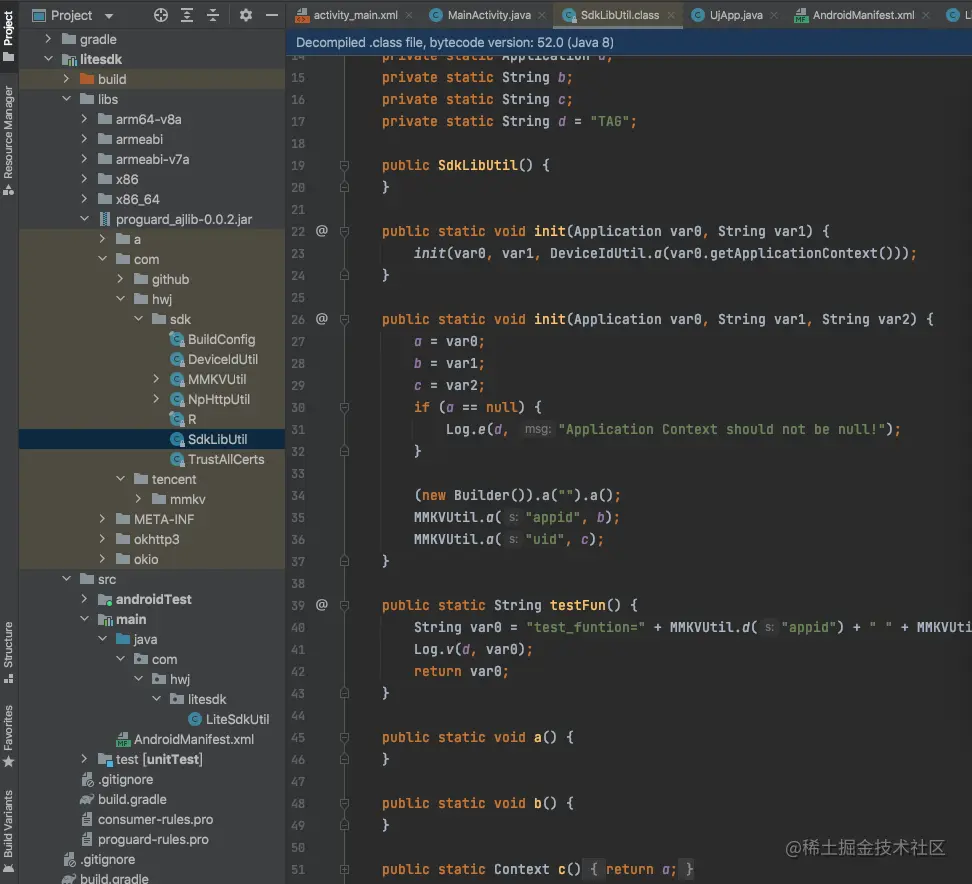Open the Build Variants tool window
The image size is (972, 884).
pos(9,831)
